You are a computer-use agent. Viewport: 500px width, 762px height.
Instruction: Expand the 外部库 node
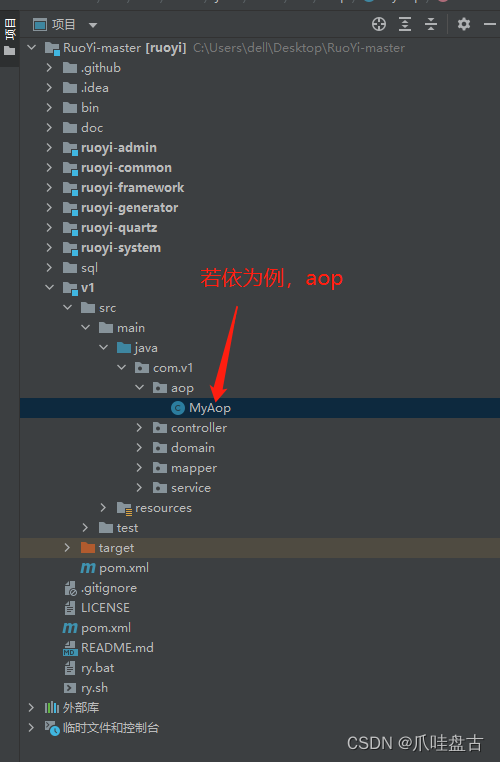pyautogui.click(x=31, y=708)
